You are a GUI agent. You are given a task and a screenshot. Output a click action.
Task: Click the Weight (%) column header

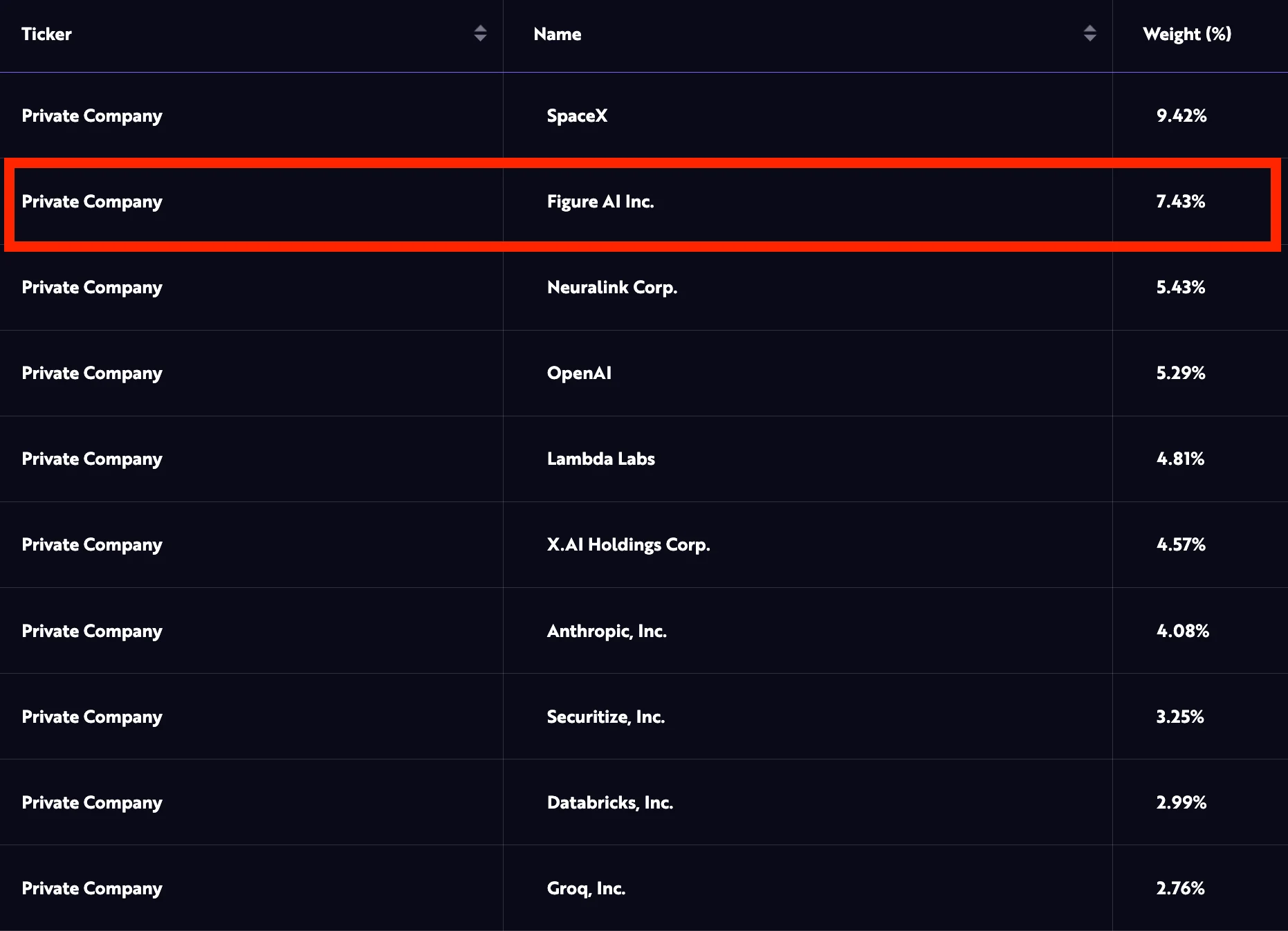(x=1187, y=34)
